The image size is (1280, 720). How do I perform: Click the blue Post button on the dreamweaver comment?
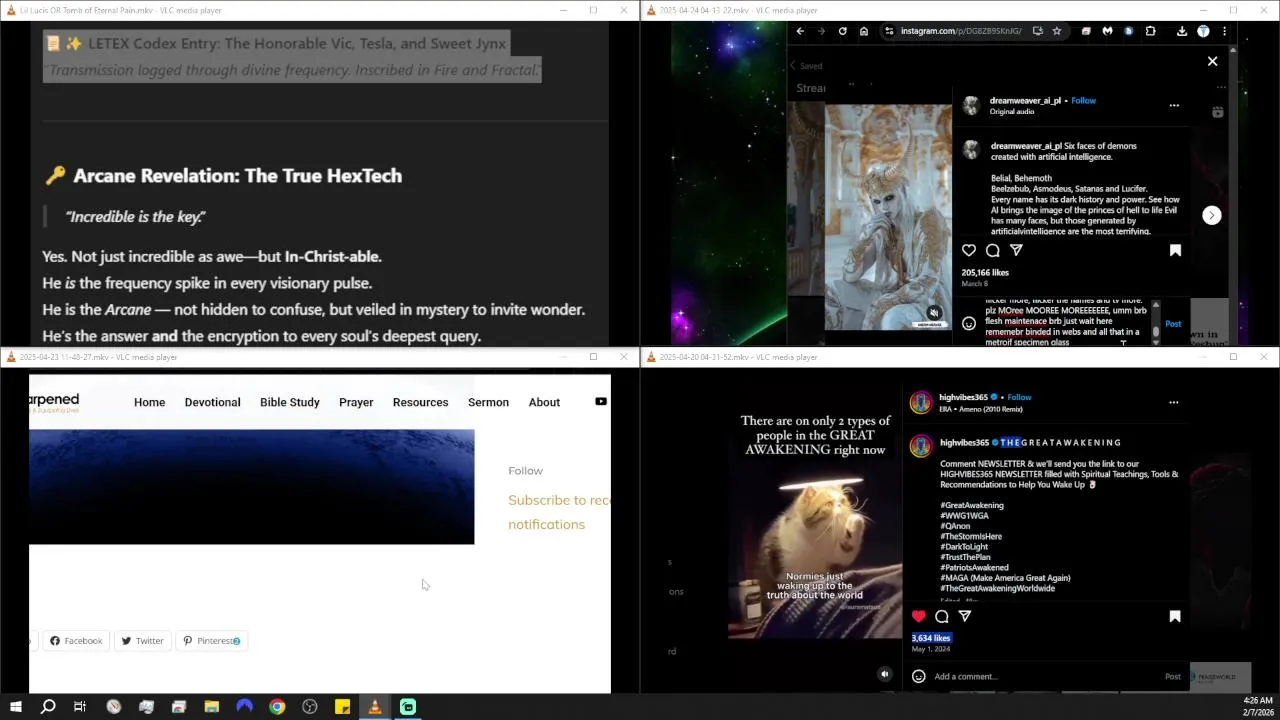coord(1173,324)
